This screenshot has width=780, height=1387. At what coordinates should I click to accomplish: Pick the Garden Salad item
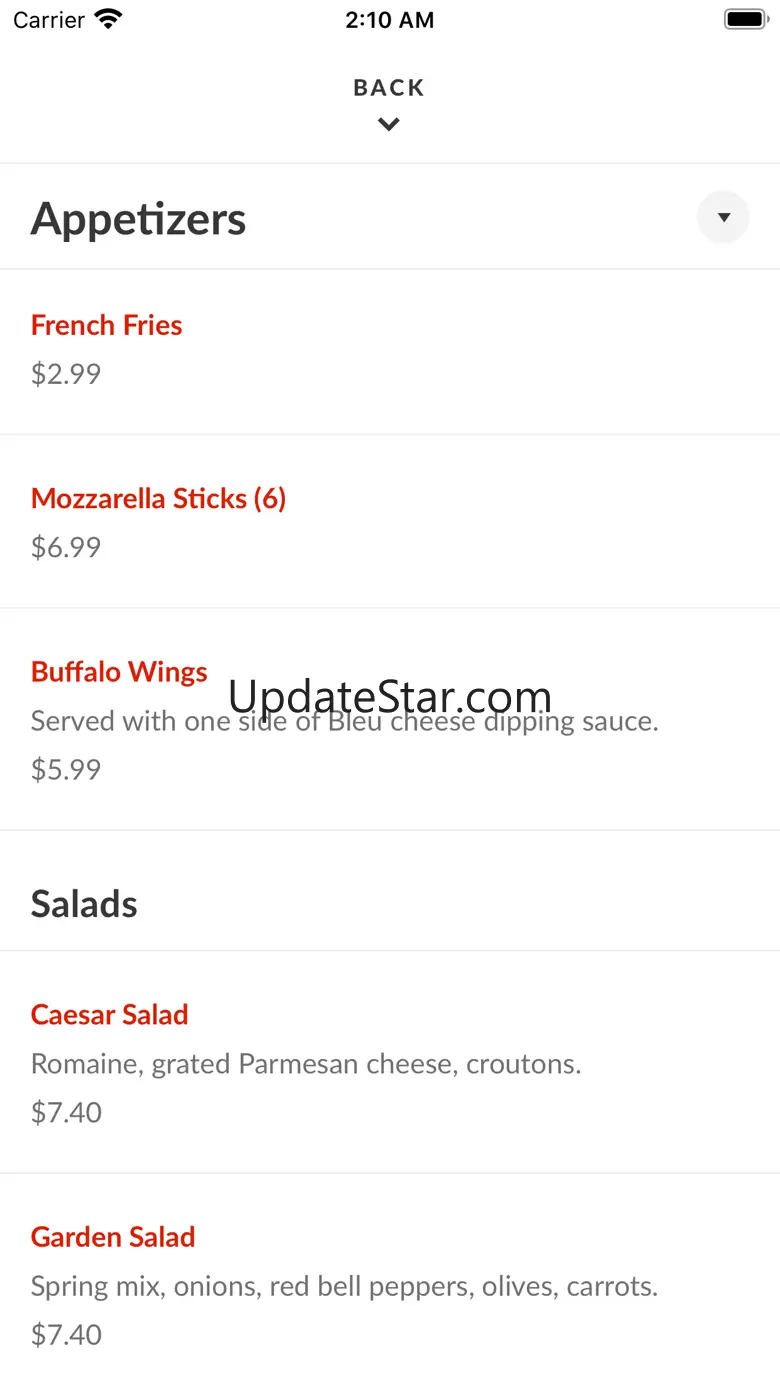pos(113,1237)
